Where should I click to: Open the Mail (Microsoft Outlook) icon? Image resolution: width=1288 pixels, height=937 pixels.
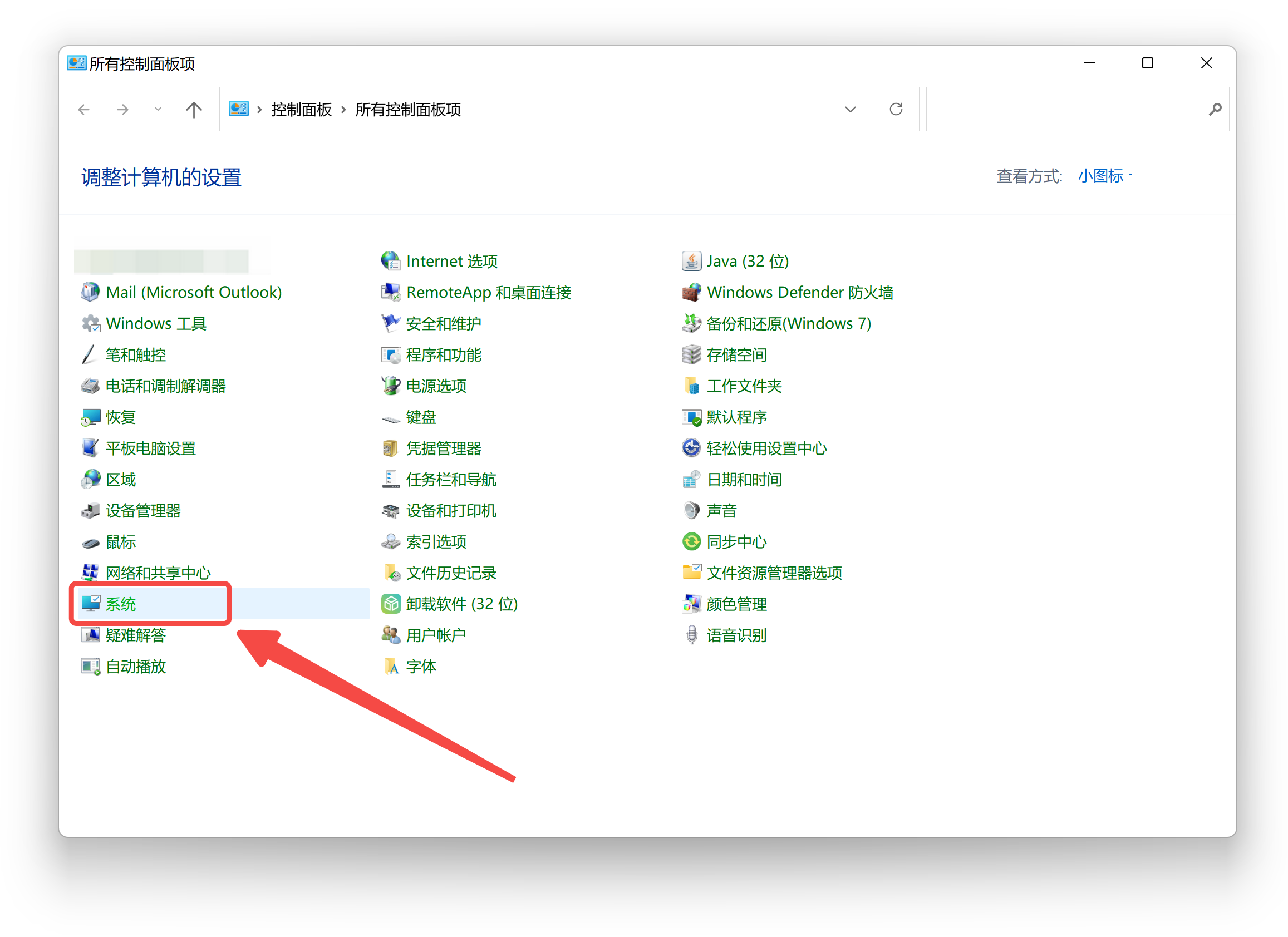click(x=90, y=292)
